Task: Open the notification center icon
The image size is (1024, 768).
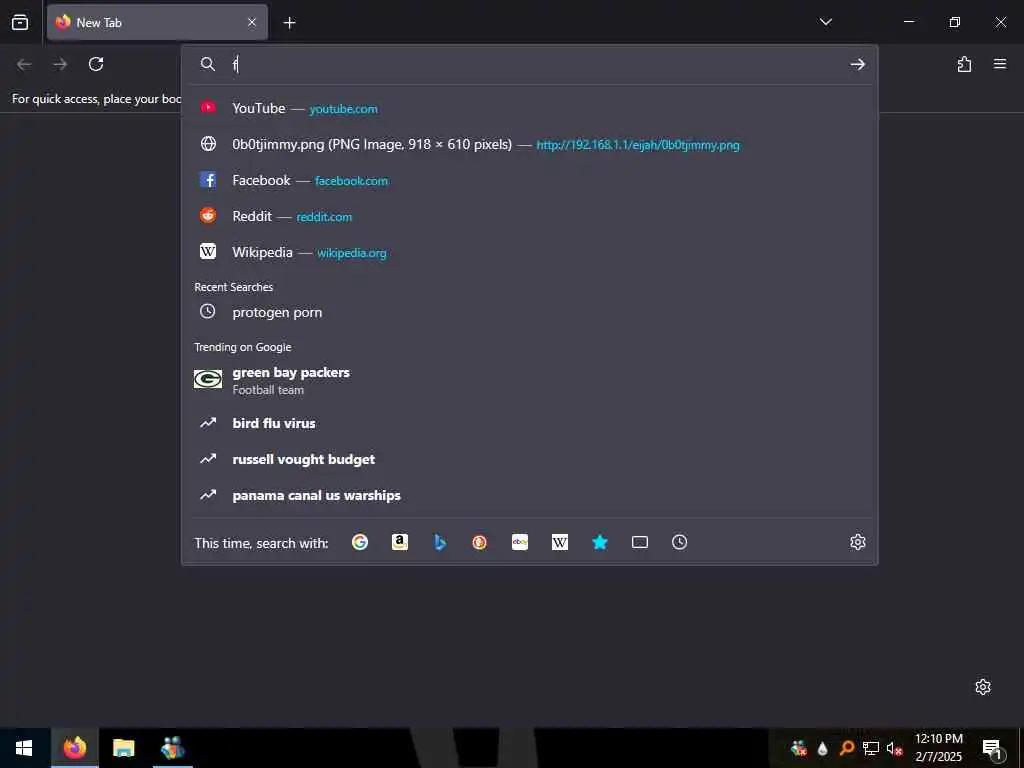Action: [x=992, y=748]
